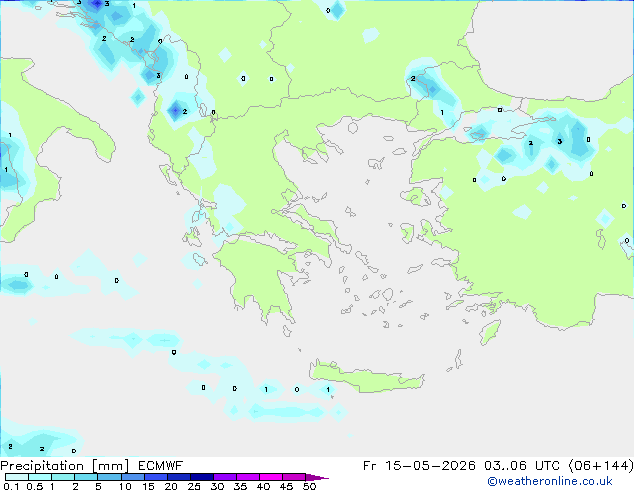Click the above-50 arrow tip of legend
The width and height of the screenshot is (634, 490).
(317, 478)
